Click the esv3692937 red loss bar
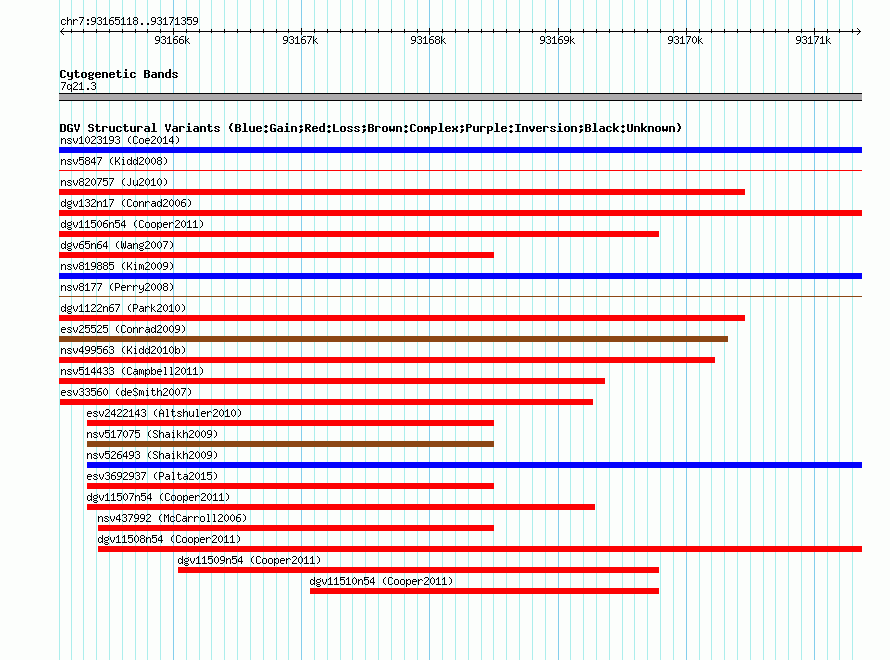The width and height of the screenshot is (890, 660). tap(290, 486)
